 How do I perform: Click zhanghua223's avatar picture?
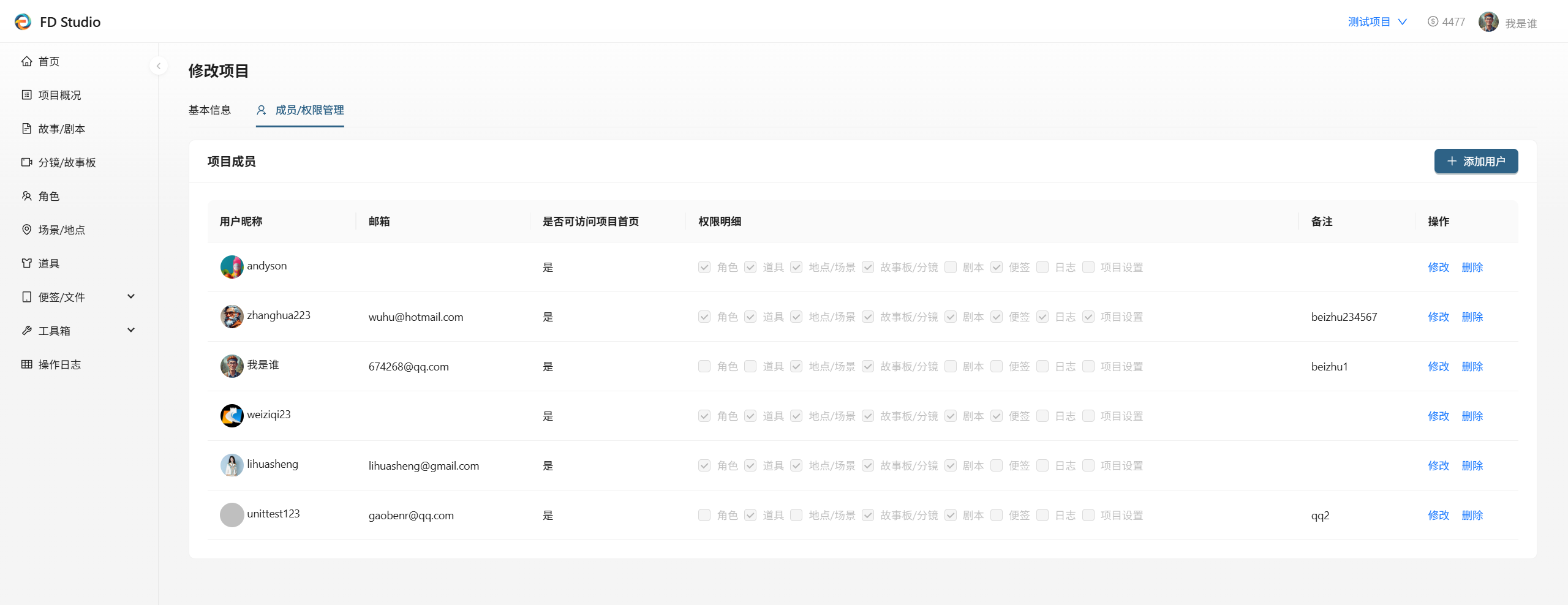click(x=232, y=317)
